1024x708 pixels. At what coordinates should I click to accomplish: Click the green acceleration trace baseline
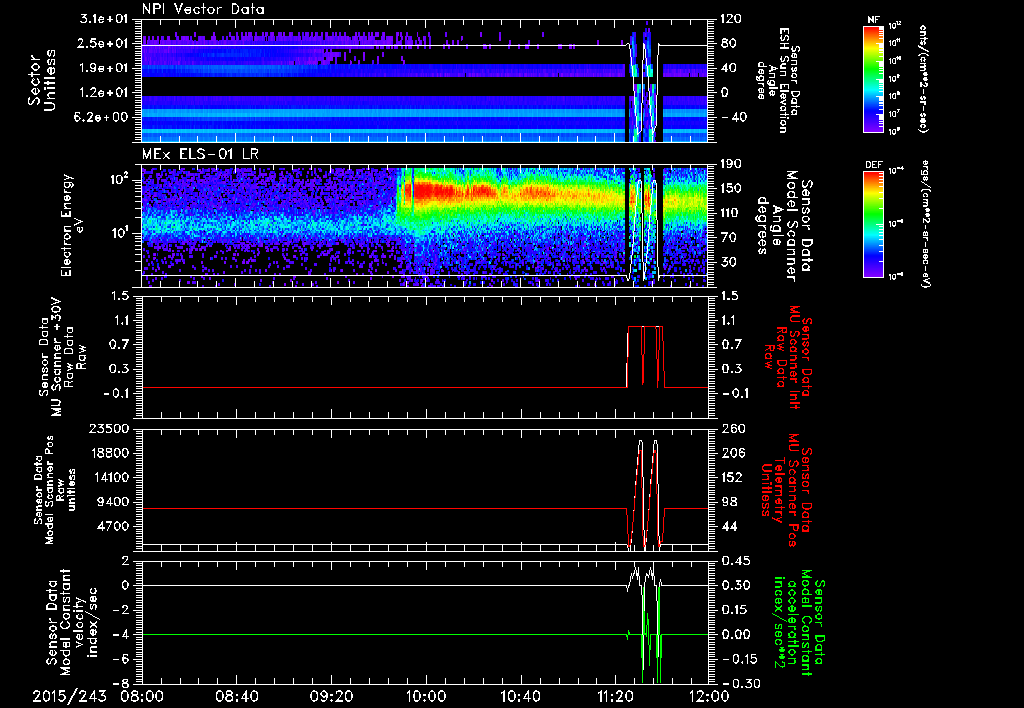384,634
